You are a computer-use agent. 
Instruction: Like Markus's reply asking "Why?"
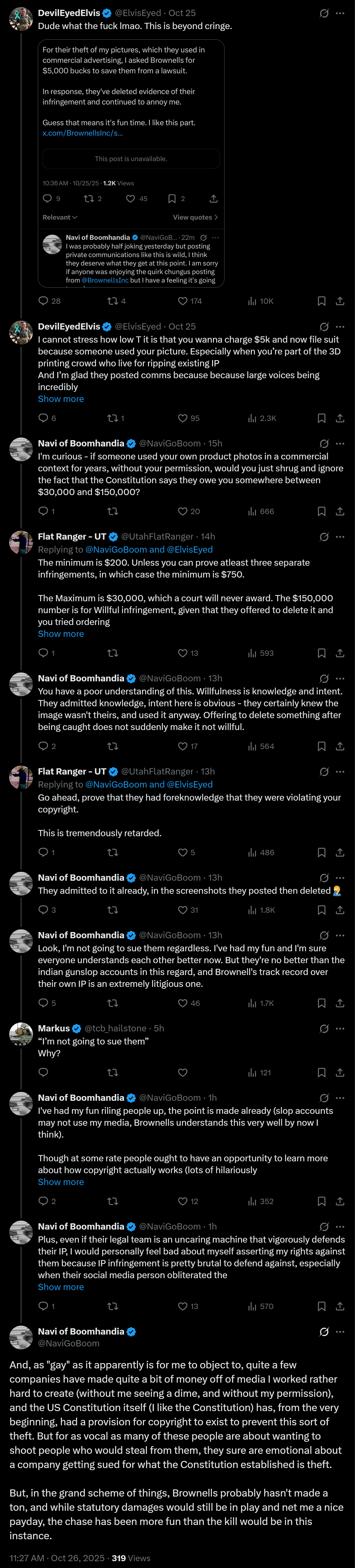coord(183,1073)
